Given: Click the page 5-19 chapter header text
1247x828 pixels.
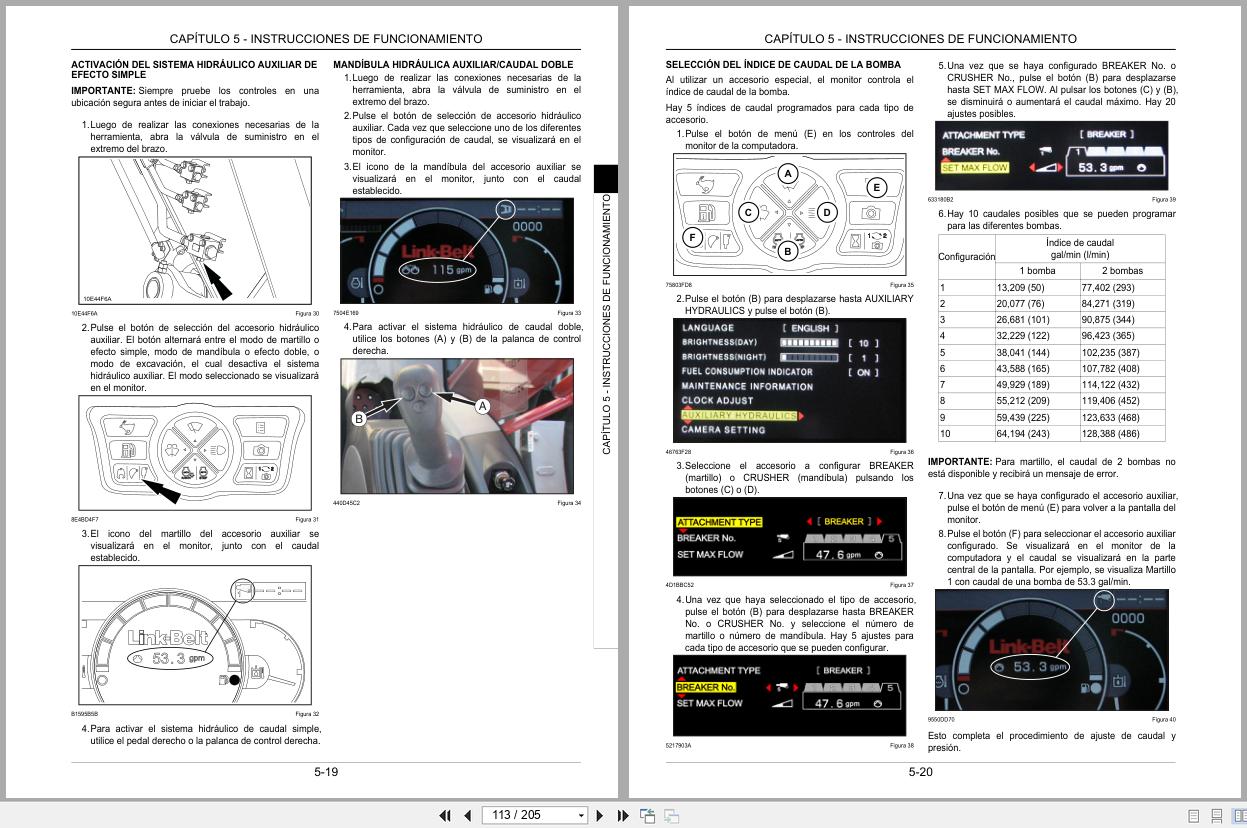Looking at the screenshot, I should pos(326,39).
